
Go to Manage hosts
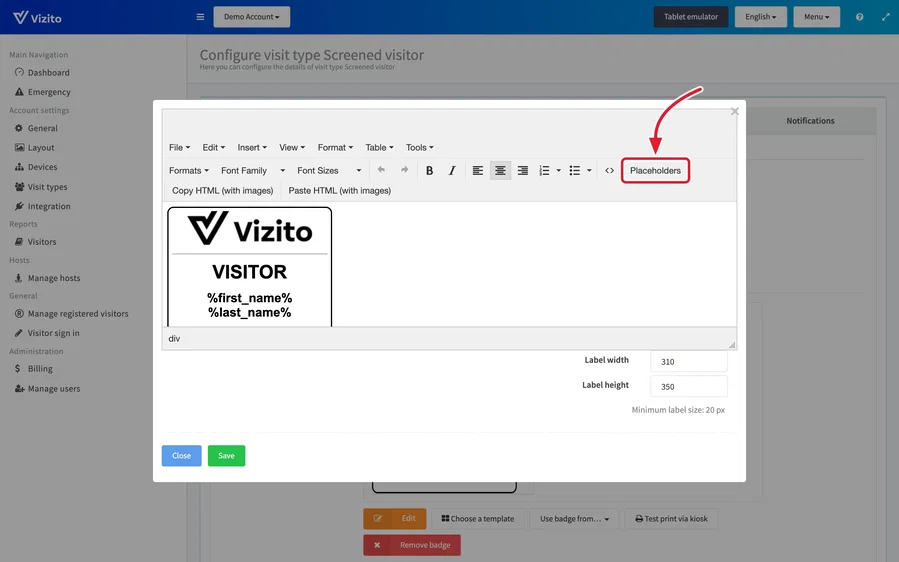pos(54,278)
